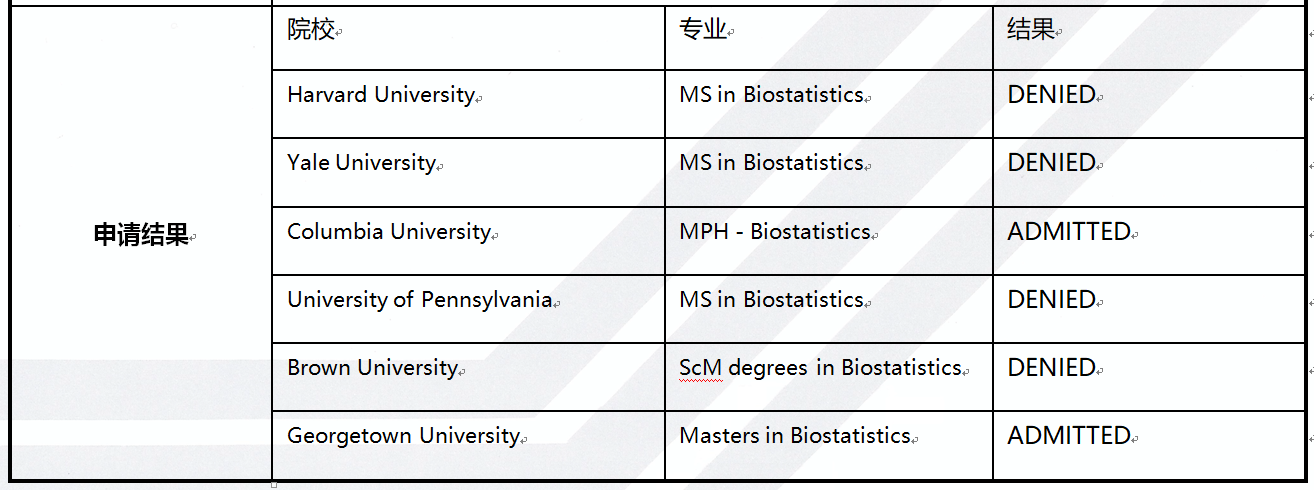This screenshot has height=490, width=1314.
Task: Click Masters in Biostatistics cell
Action: (829, 445)
